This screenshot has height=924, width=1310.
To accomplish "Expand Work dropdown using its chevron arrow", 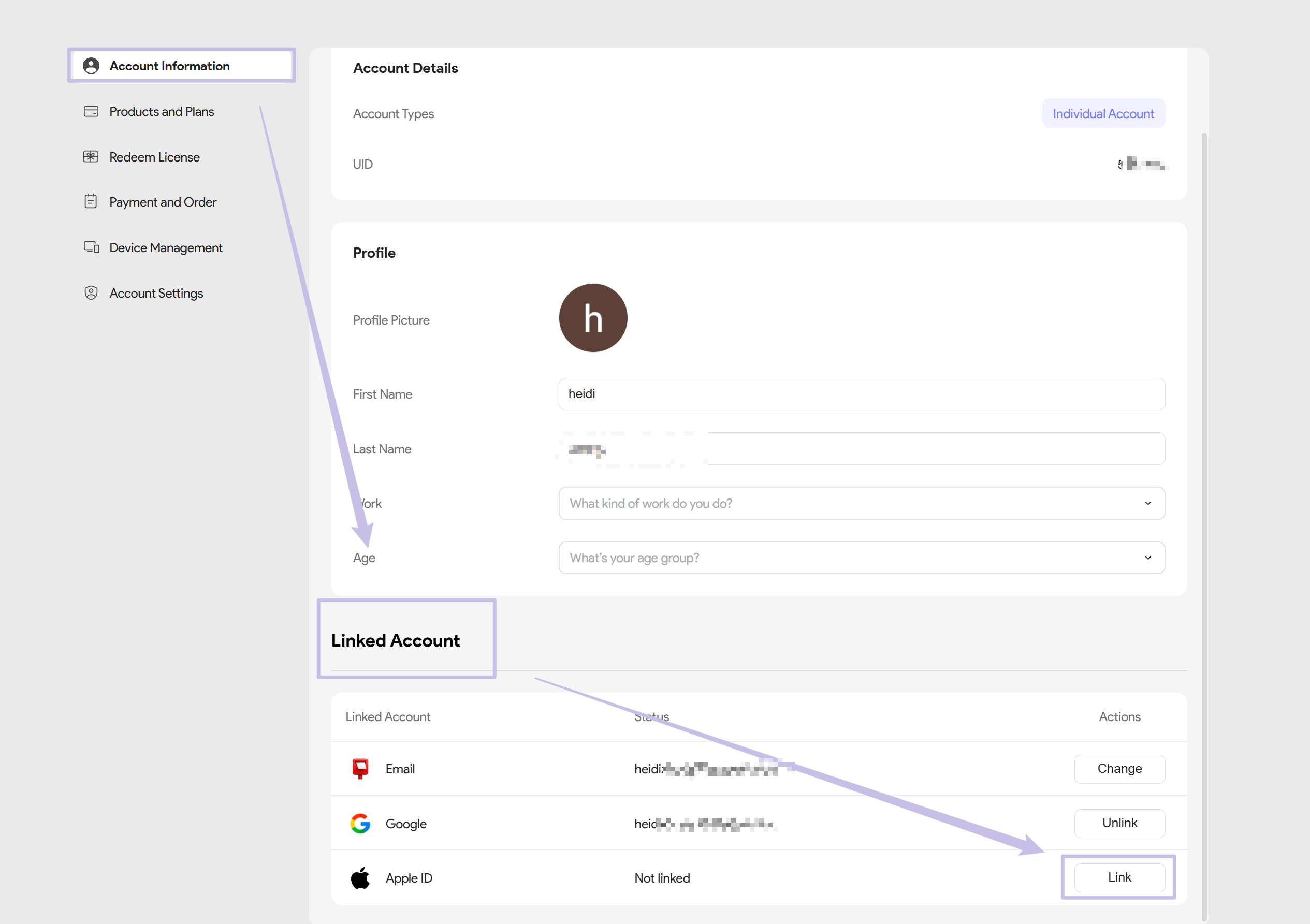I will (1148, 503).
